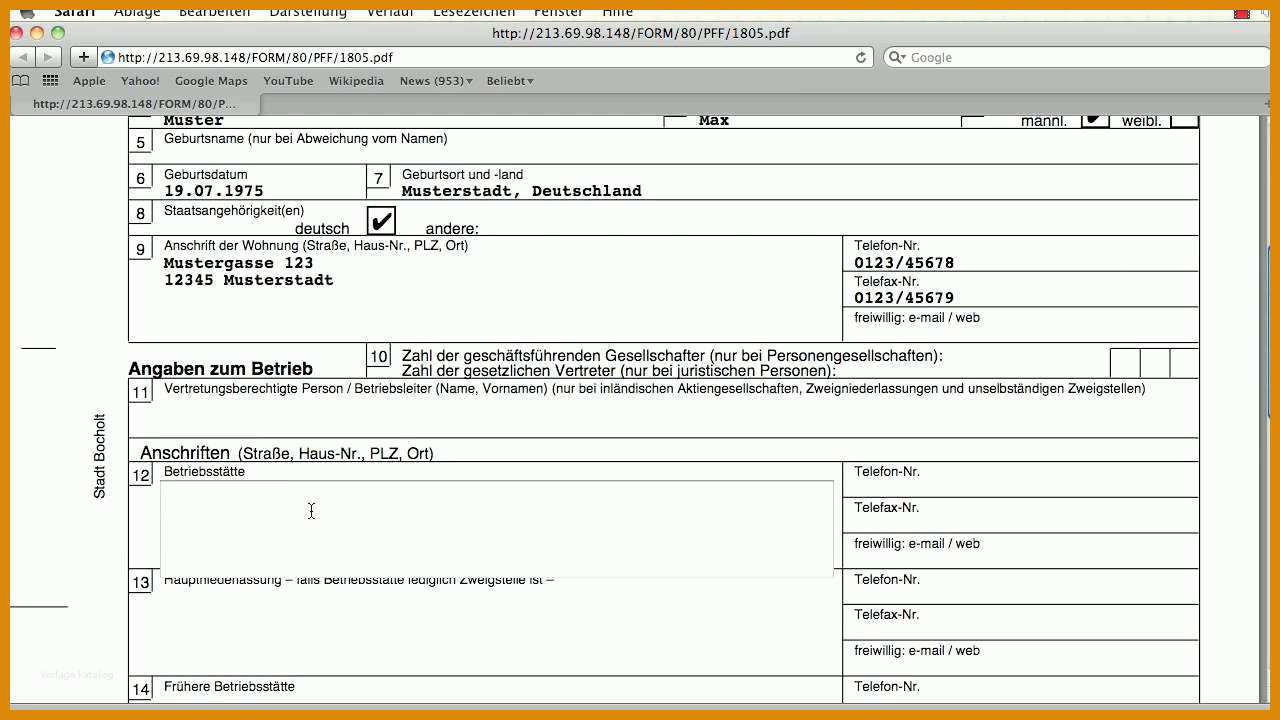Click the address line 12345 Musterstadt
The image size is (1280, 720).
pyautogui.click(x=249, y=280)
